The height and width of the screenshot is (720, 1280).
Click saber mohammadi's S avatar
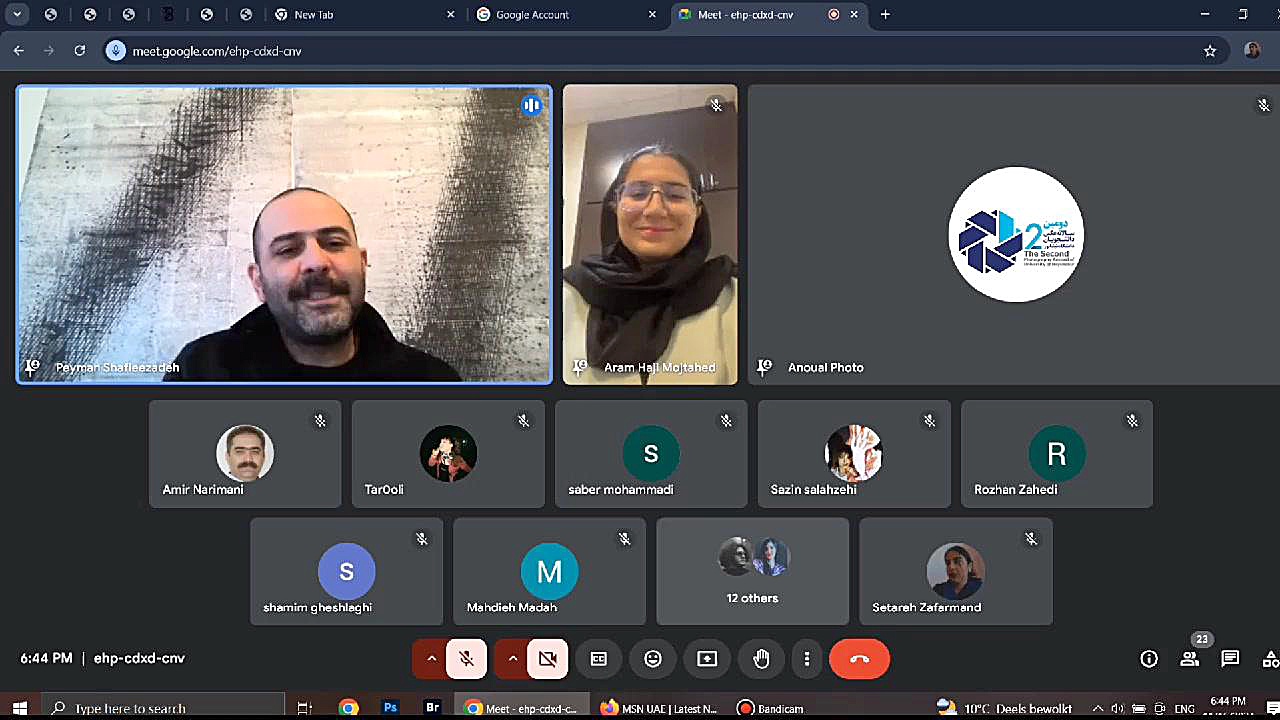coord(651,453)
